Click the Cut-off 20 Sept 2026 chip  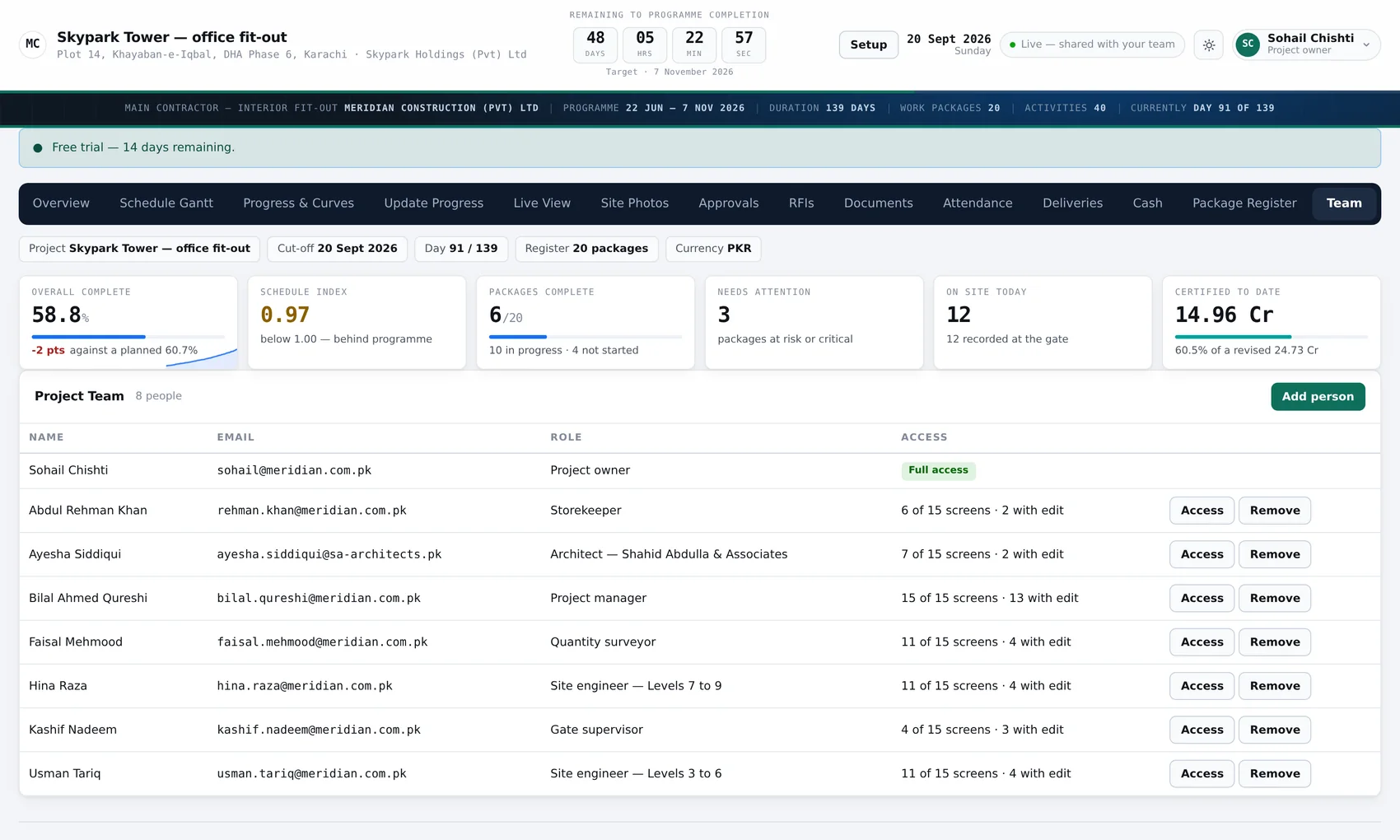click(x=337, y=249)
